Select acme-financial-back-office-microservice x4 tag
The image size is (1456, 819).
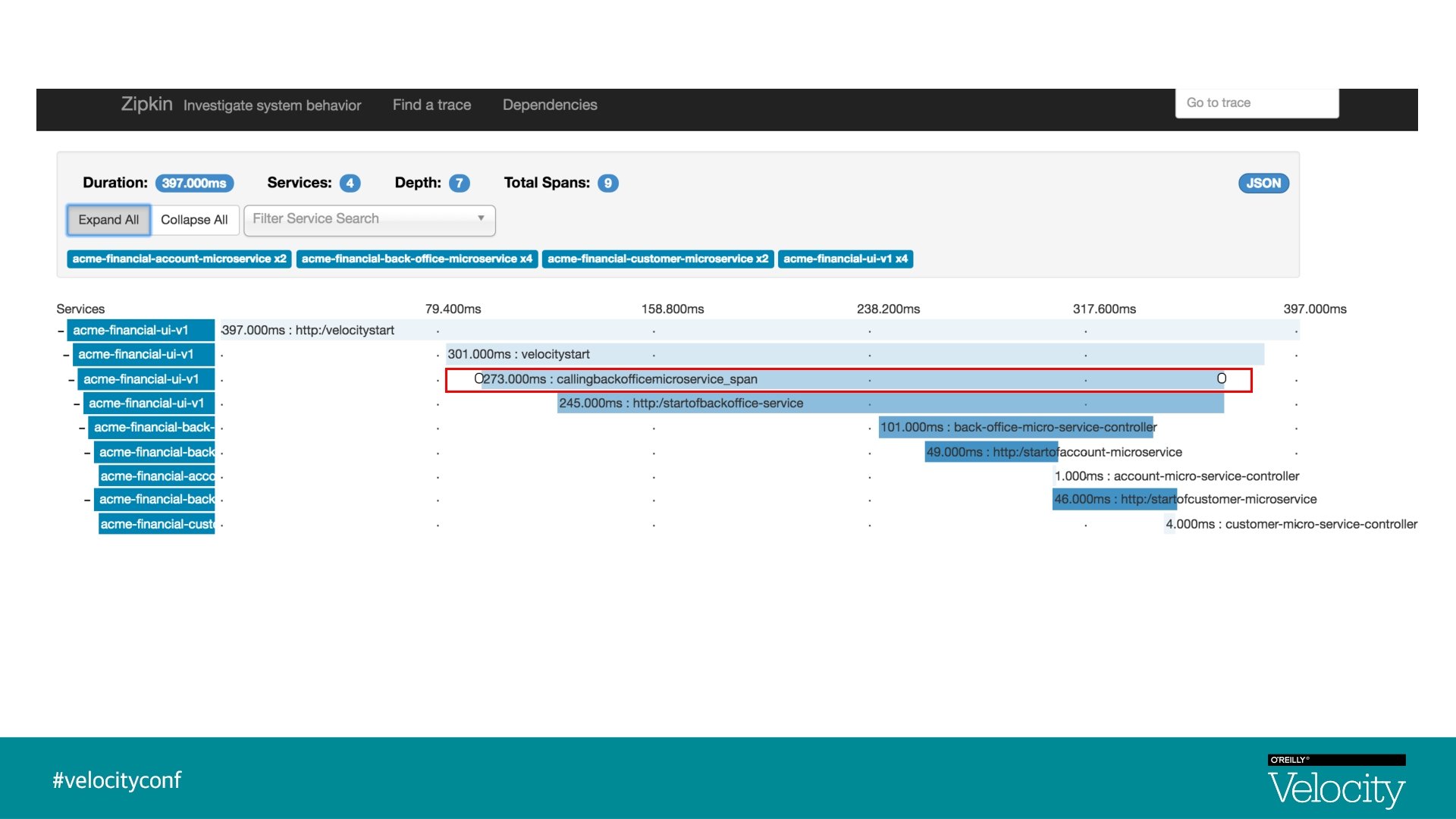pyautogui.click(x=416, y=259)
